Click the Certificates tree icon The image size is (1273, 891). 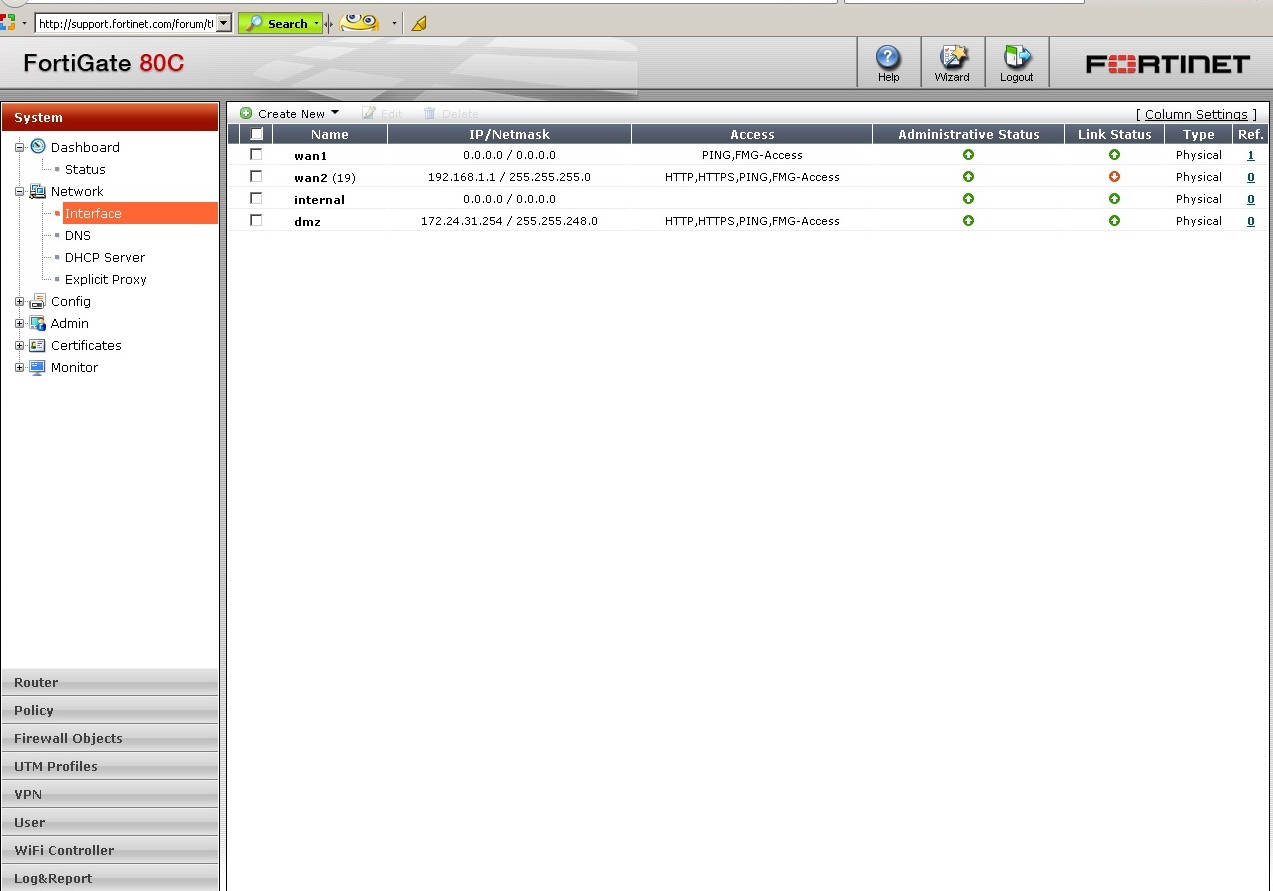[x=38, y=345]
